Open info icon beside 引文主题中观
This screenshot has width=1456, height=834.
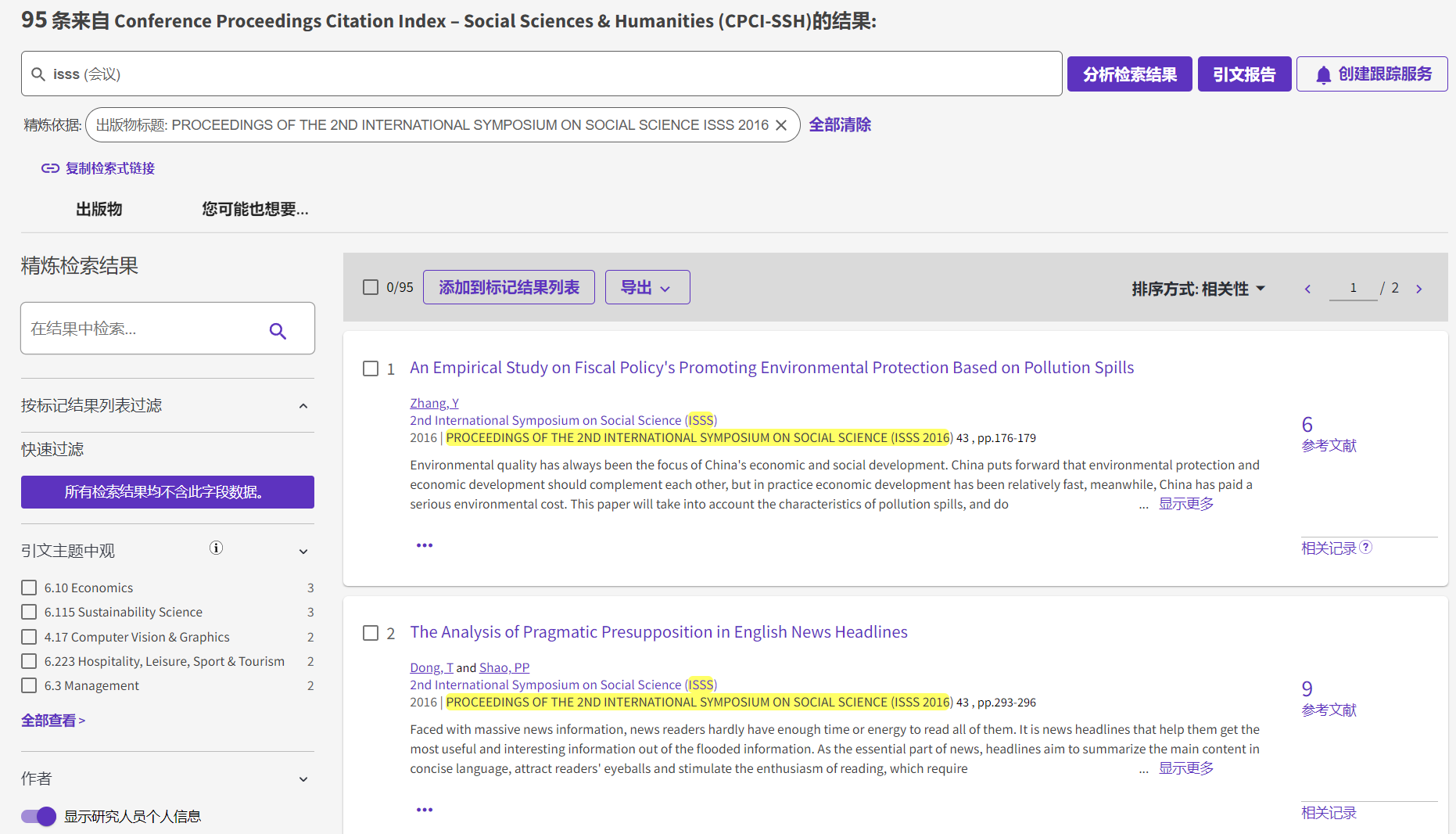coord(216,548)
